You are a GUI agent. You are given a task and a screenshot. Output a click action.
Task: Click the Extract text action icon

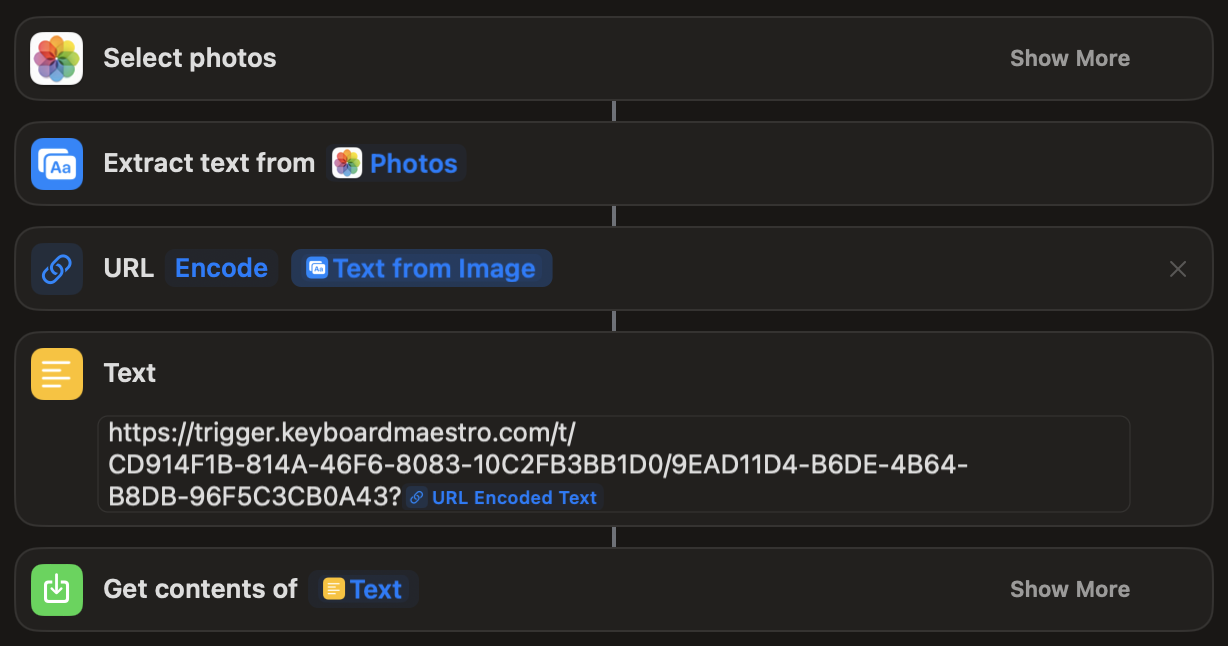click(57, 164)
